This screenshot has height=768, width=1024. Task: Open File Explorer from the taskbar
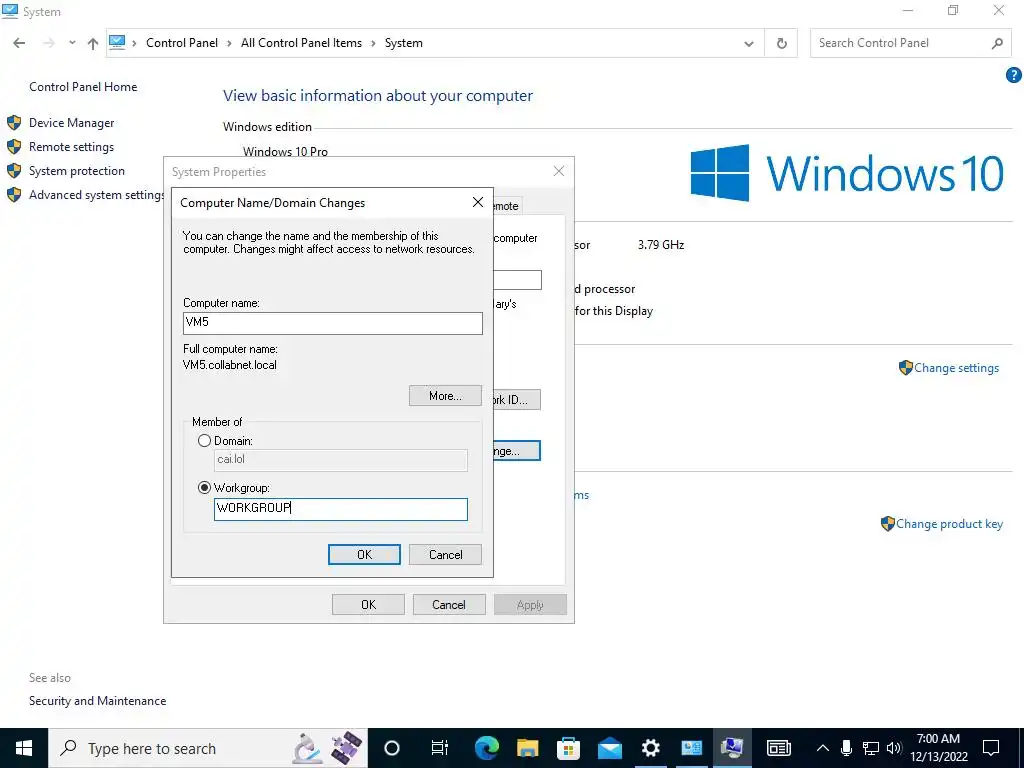pyautogui.click(x=527, y=748)
